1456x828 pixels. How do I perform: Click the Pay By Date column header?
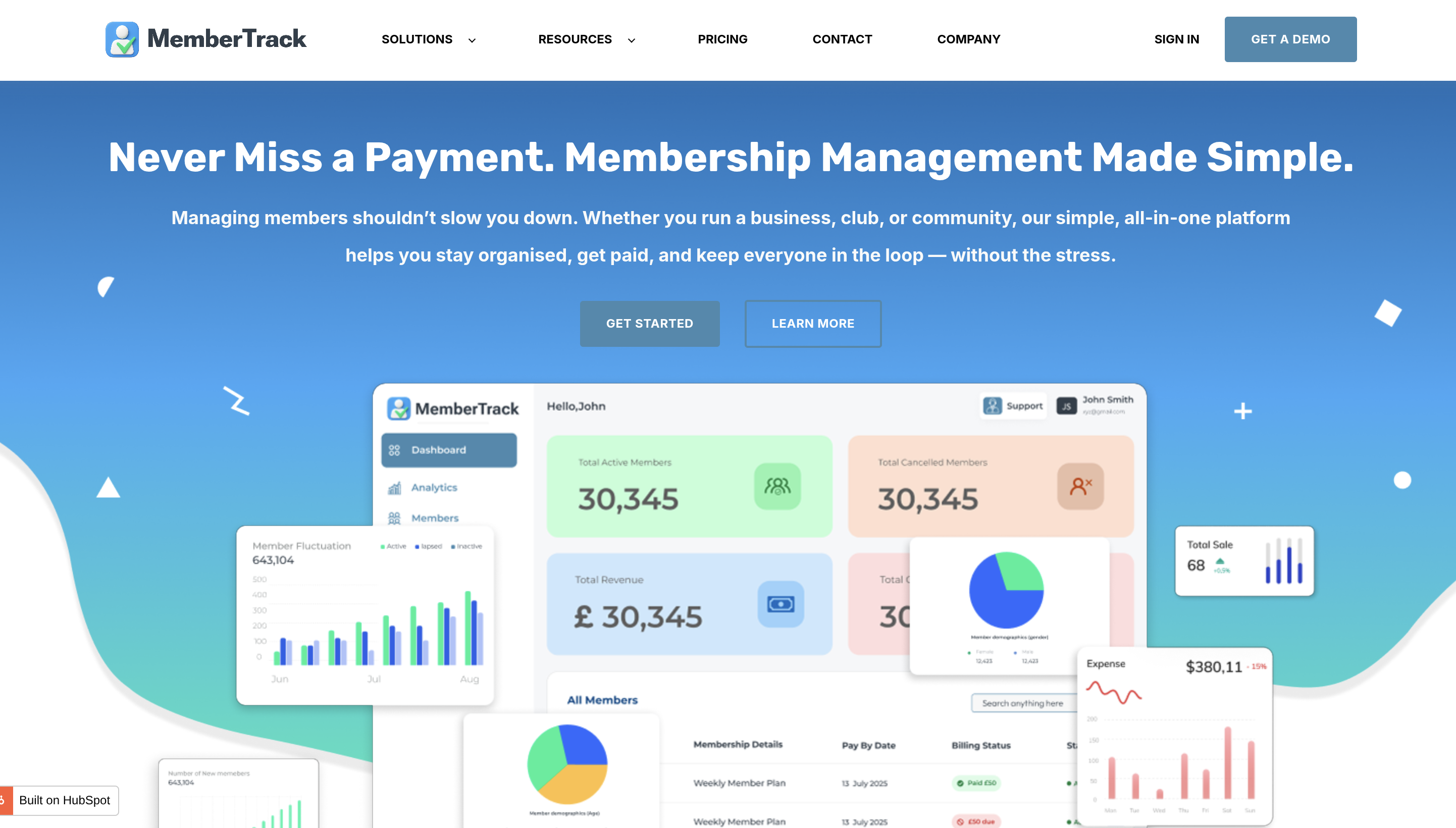(868, 745)
